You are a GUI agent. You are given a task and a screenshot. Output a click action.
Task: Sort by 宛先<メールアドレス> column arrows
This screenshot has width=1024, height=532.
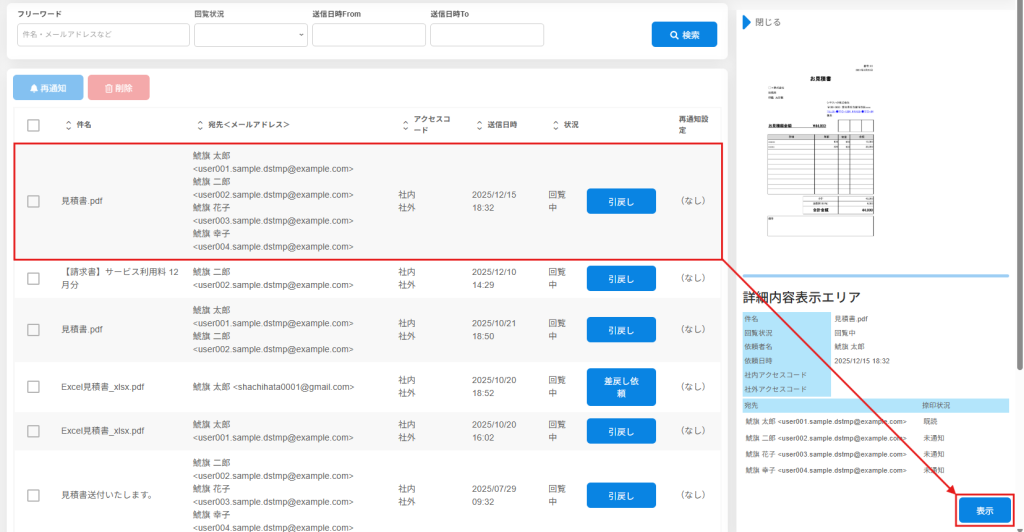coord(200,125)
